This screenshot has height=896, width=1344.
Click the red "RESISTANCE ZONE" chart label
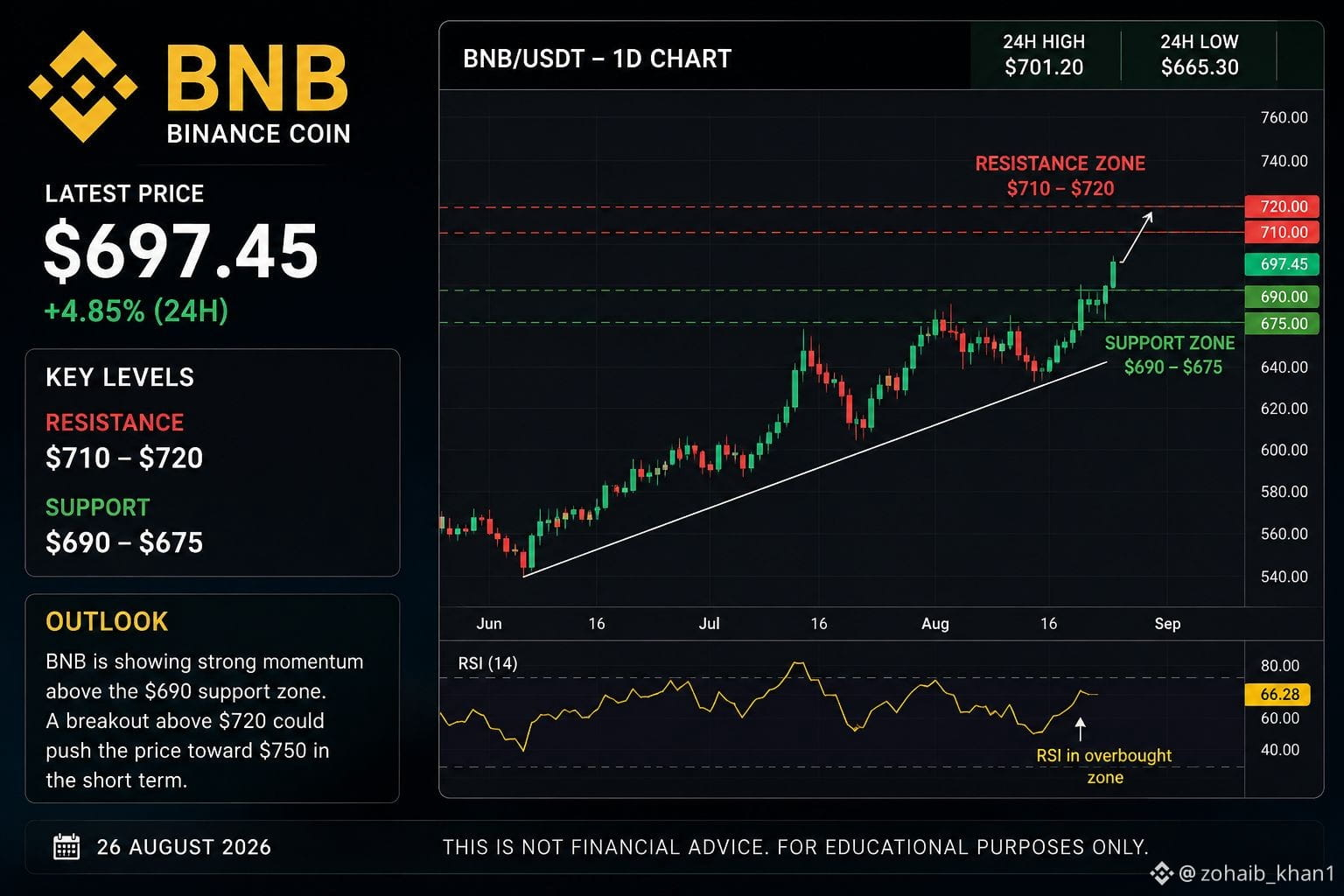[1060, 164]
